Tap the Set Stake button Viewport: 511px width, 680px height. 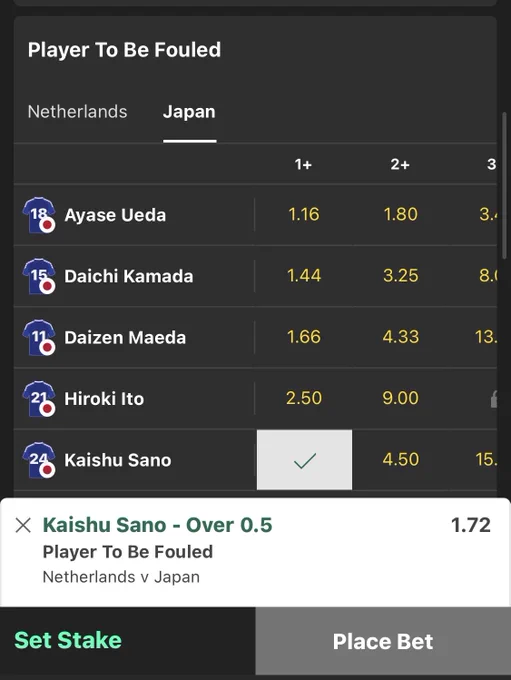pos(68,640)
